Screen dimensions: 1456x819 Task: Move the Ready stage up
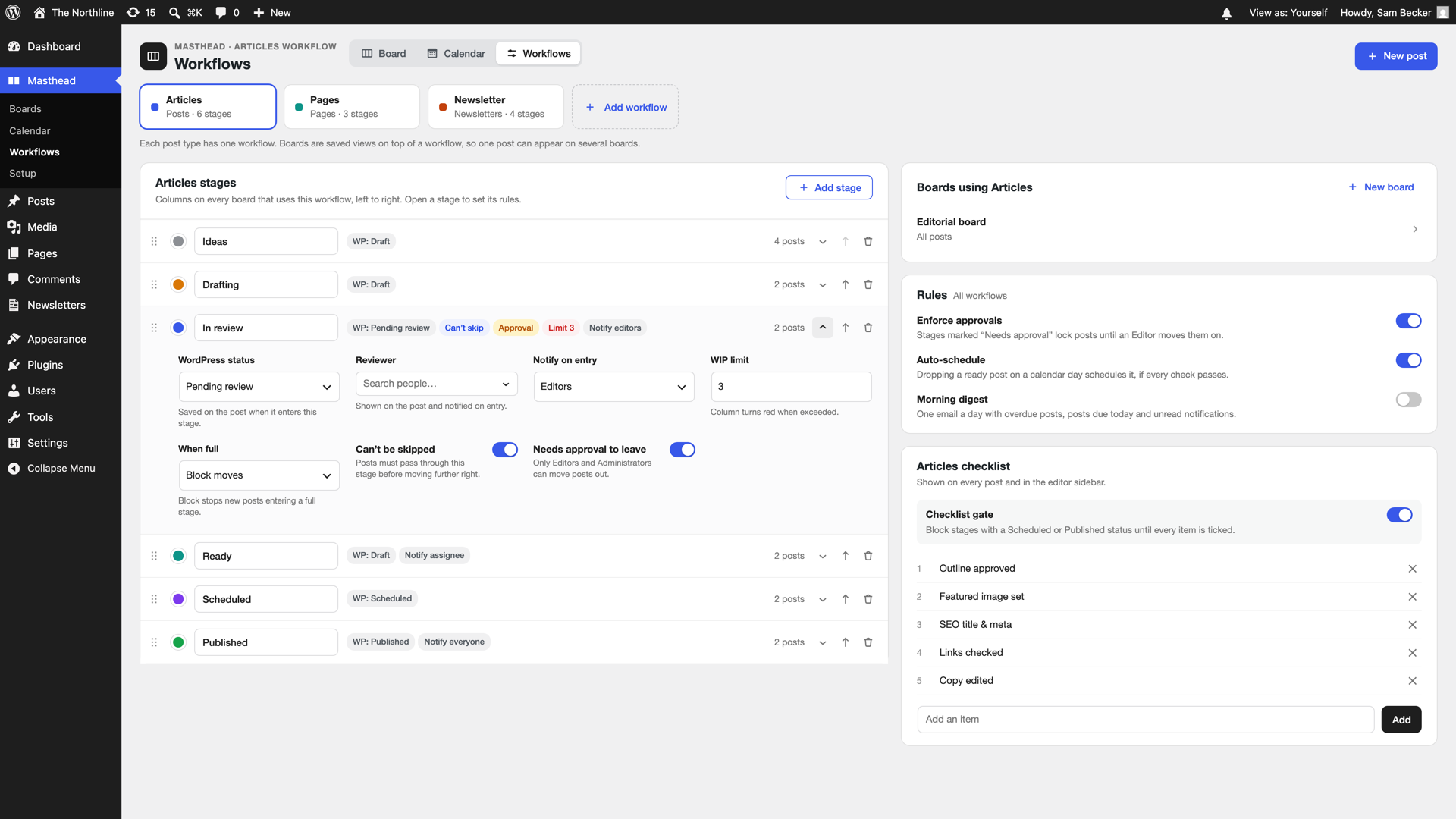[x=846, y=556]
